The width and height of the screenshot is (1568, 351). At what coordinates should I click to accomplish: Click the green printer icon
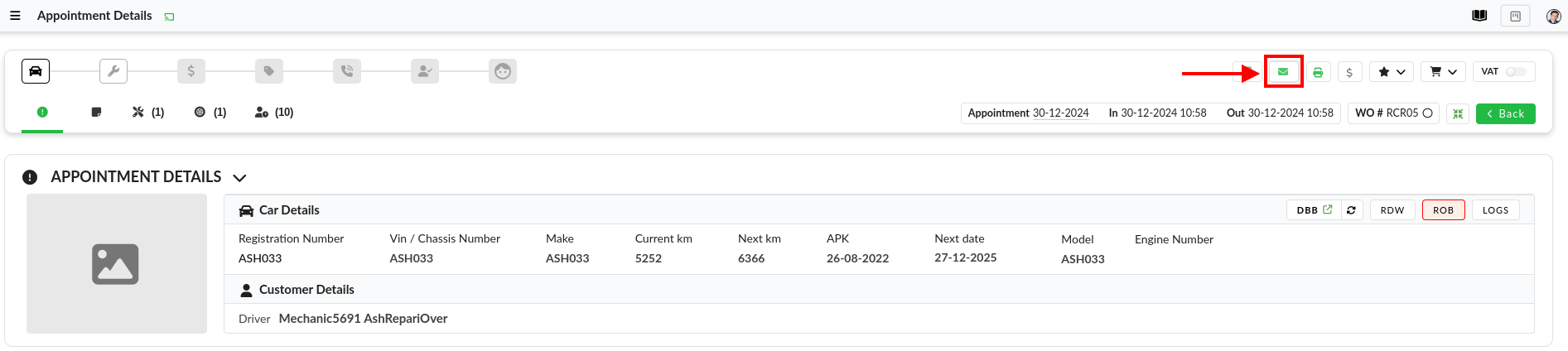[x=1318, y=72]
